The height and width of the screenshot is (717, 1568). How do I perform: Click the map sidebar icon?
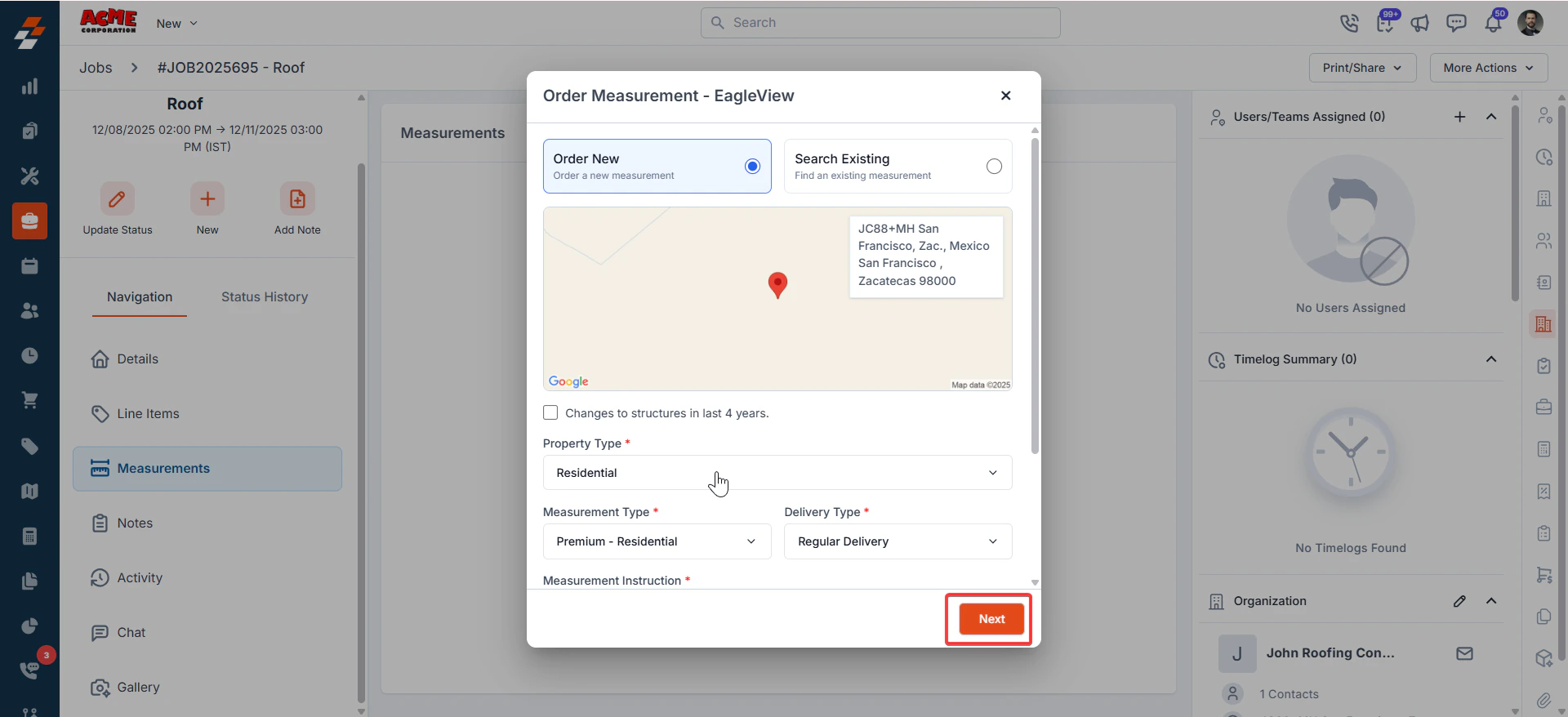29,491
